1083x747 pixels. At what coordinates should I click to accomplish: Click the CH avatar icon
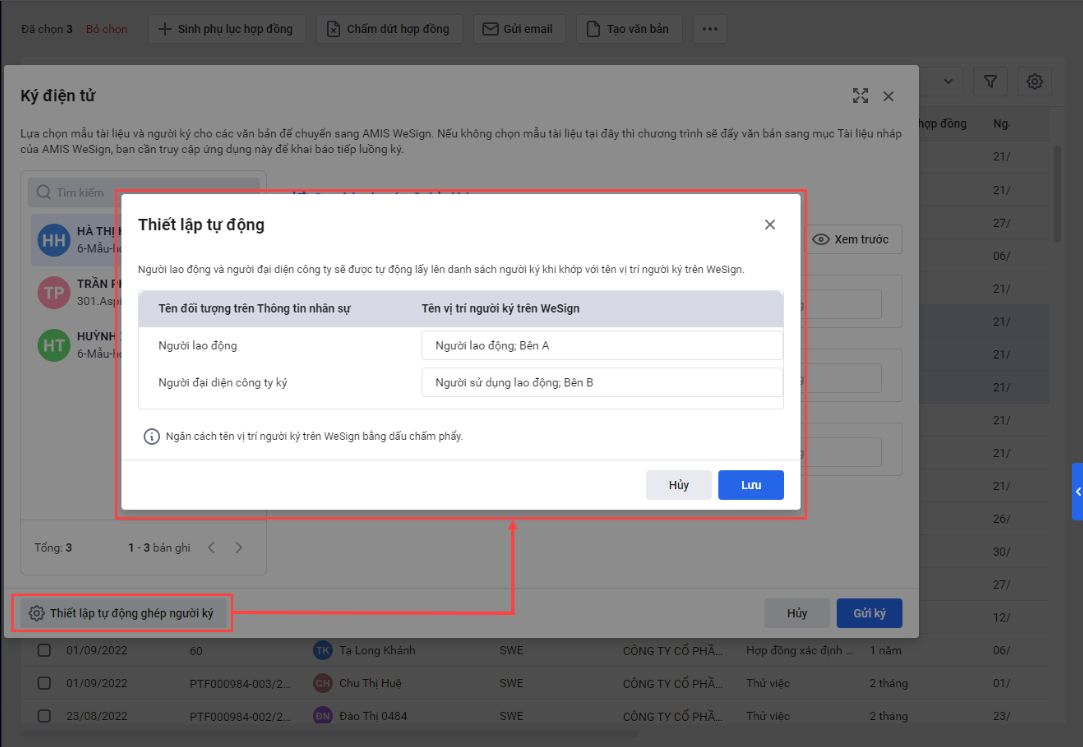323,683
